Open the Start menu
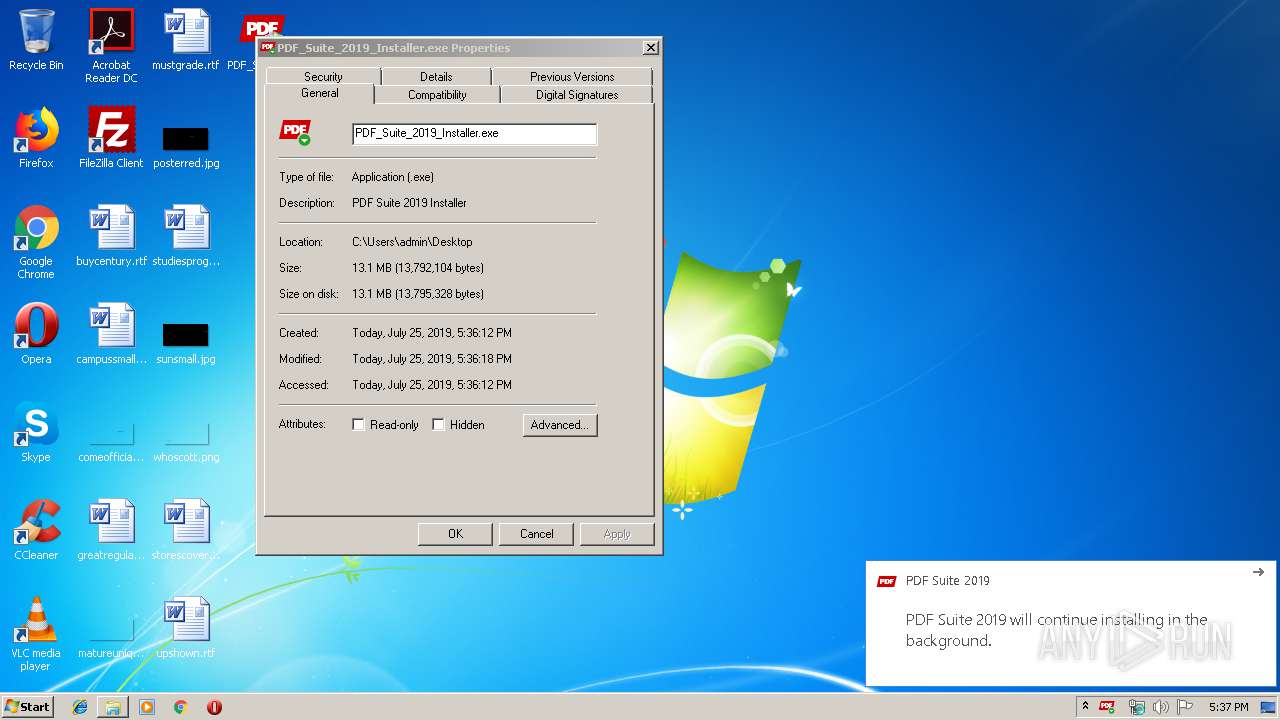The image size is (1280, 720). [28, 707]
